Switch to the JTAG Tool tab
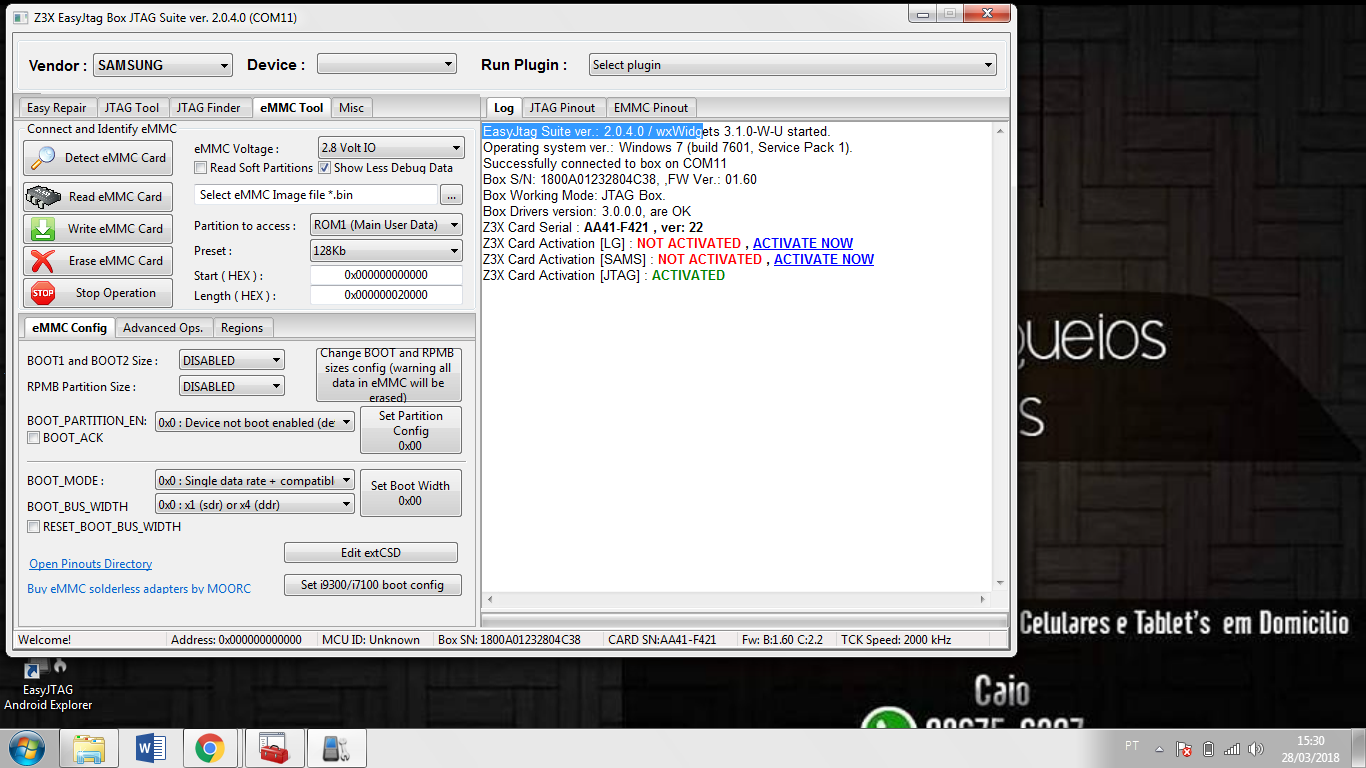1366x768 pixels. 132,108
